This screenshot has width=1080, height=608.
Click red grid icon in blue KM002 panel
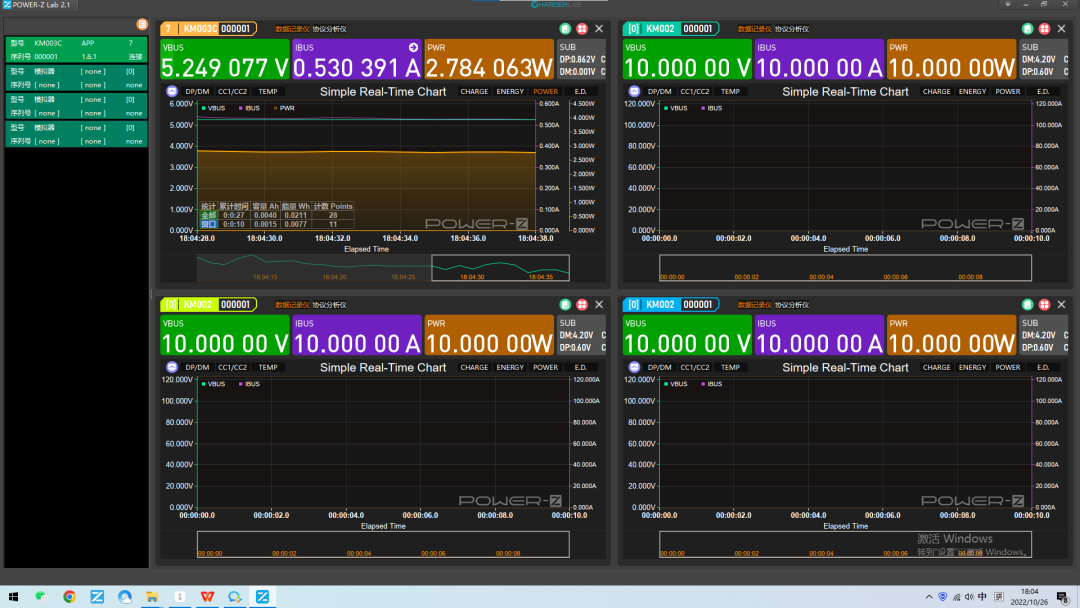(x=1044, y=304)
